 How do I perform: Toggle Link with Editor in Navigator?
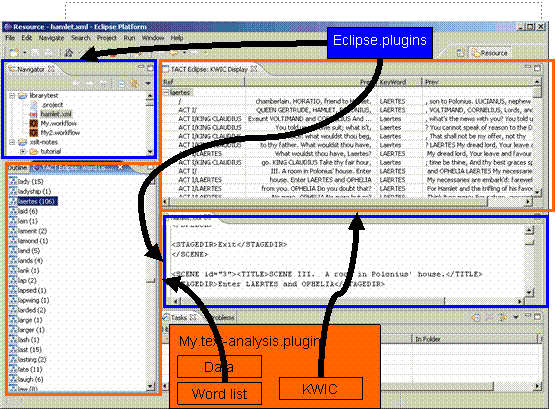(x=134, y=84)
